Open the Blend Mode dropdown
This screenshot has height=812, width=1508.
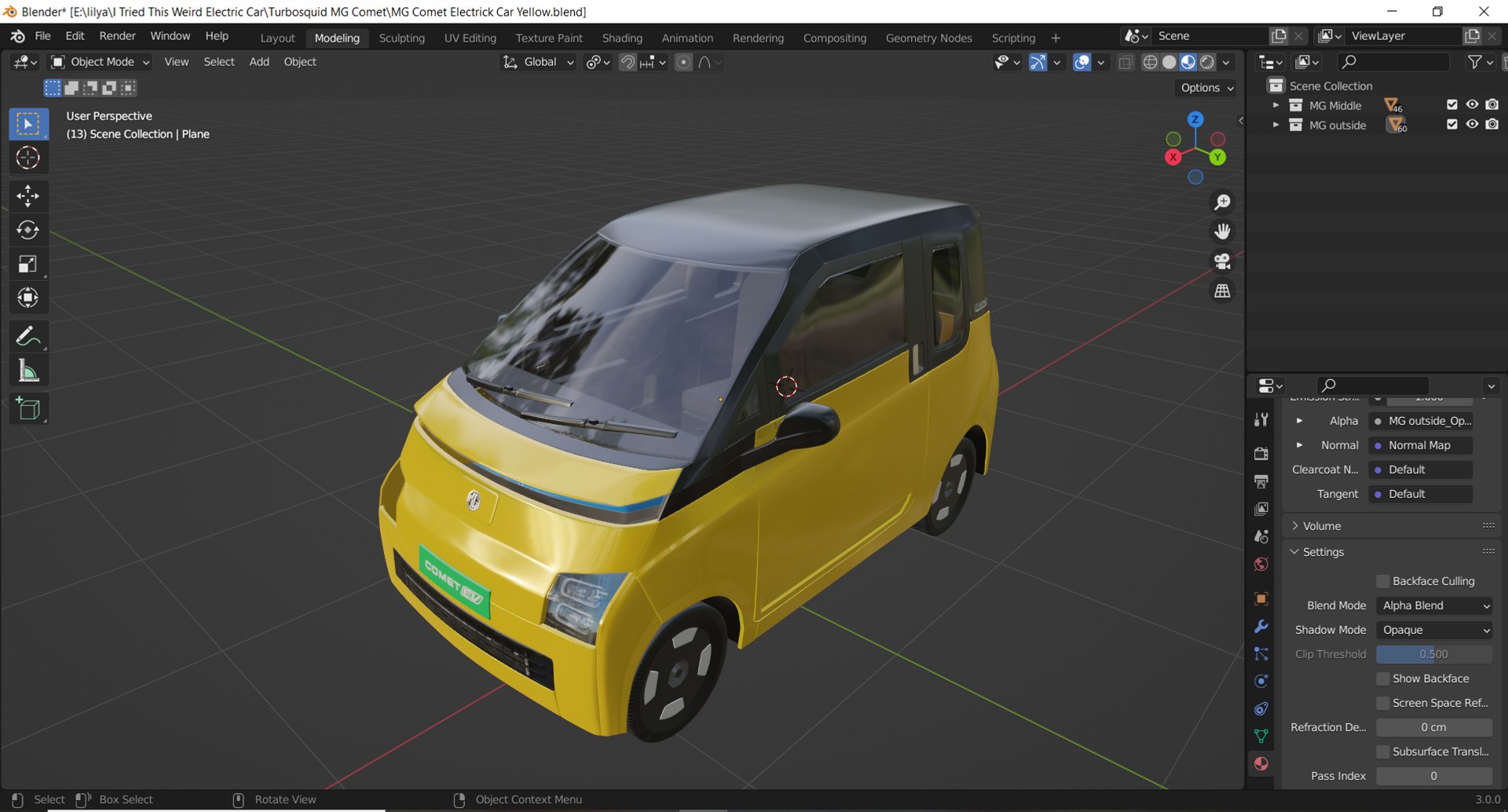tap(1434, 605)
